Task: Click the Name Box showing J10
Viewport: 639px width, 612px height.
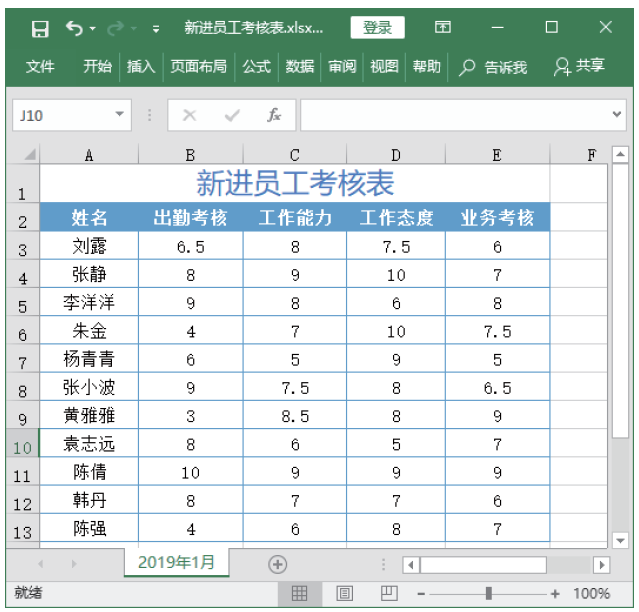Action: point(72,115)
